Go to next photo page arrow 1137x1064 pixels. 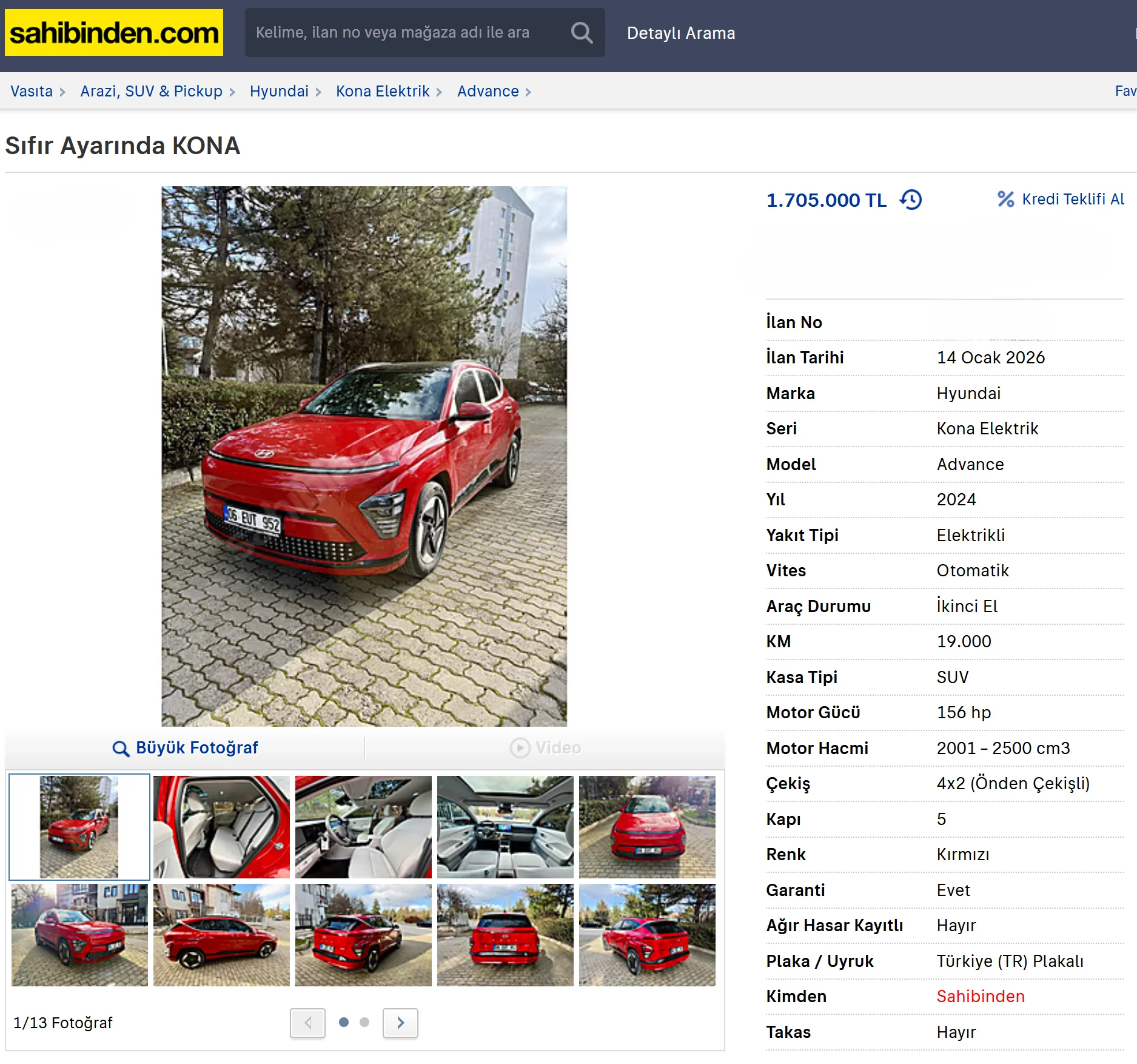[400, 1023]
